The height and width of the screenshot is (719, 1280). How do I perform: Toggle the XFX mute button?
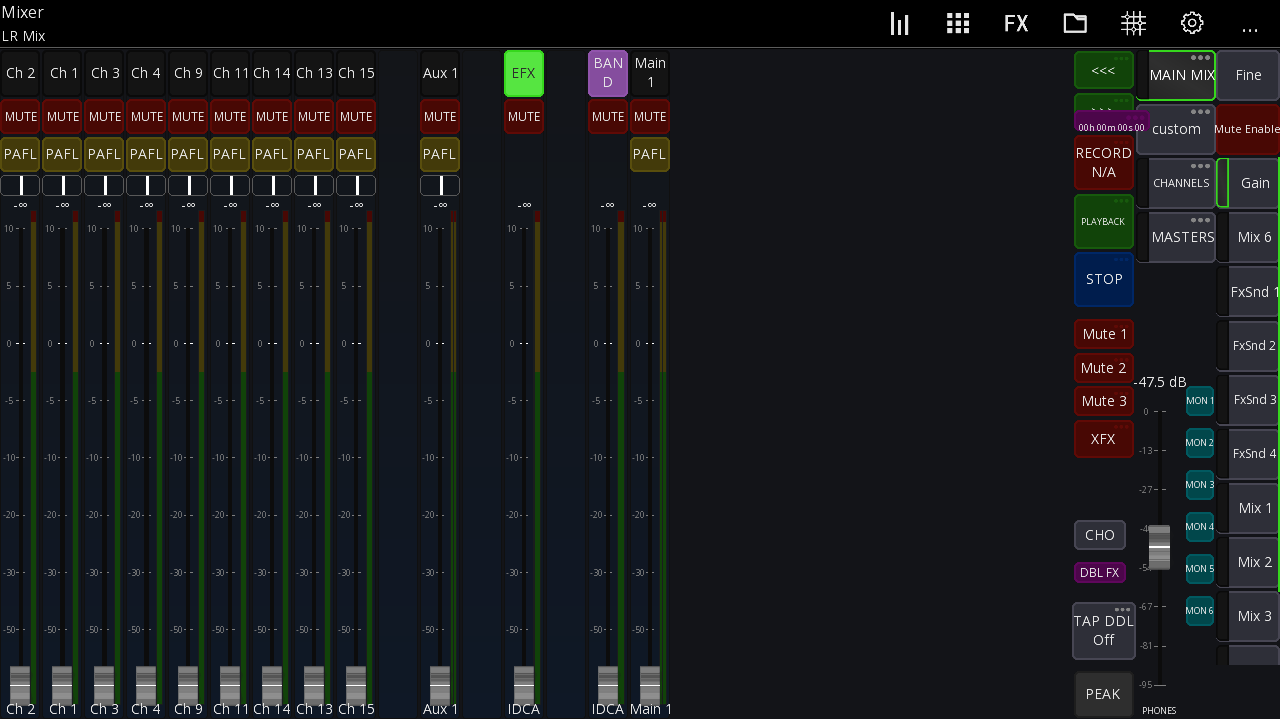(x=1104, y=439)
